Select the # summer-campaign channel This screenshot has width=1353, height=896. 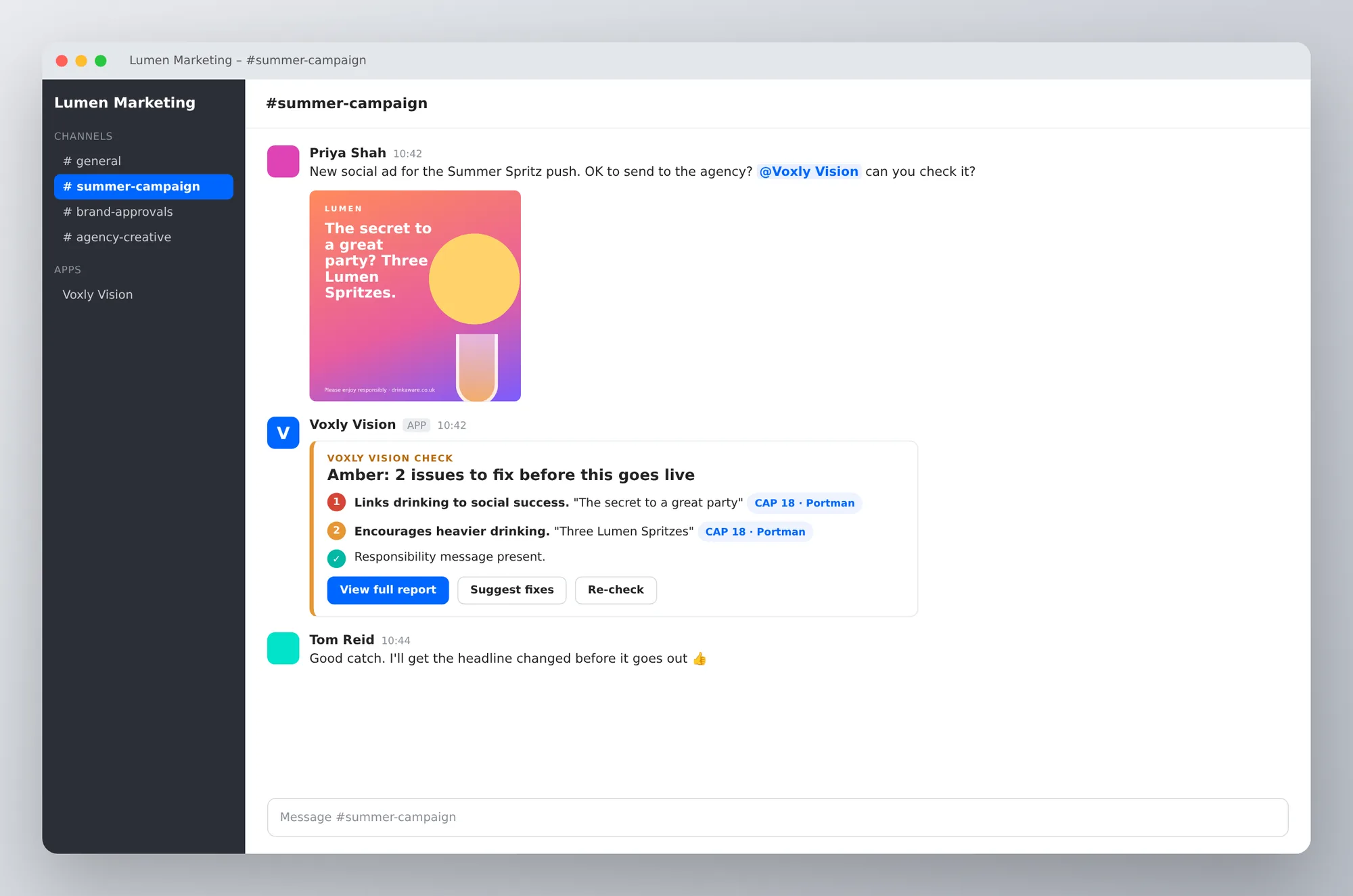coord(143,187)
